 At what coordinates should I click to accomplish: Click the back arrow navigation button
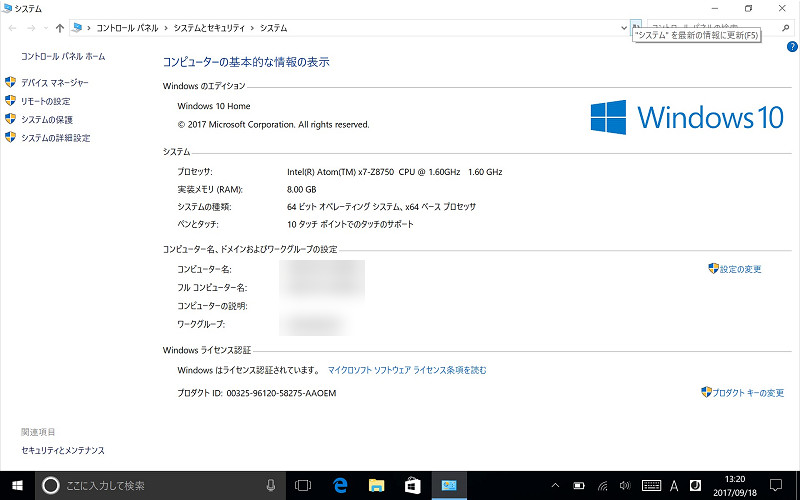[x=13, y=28]
